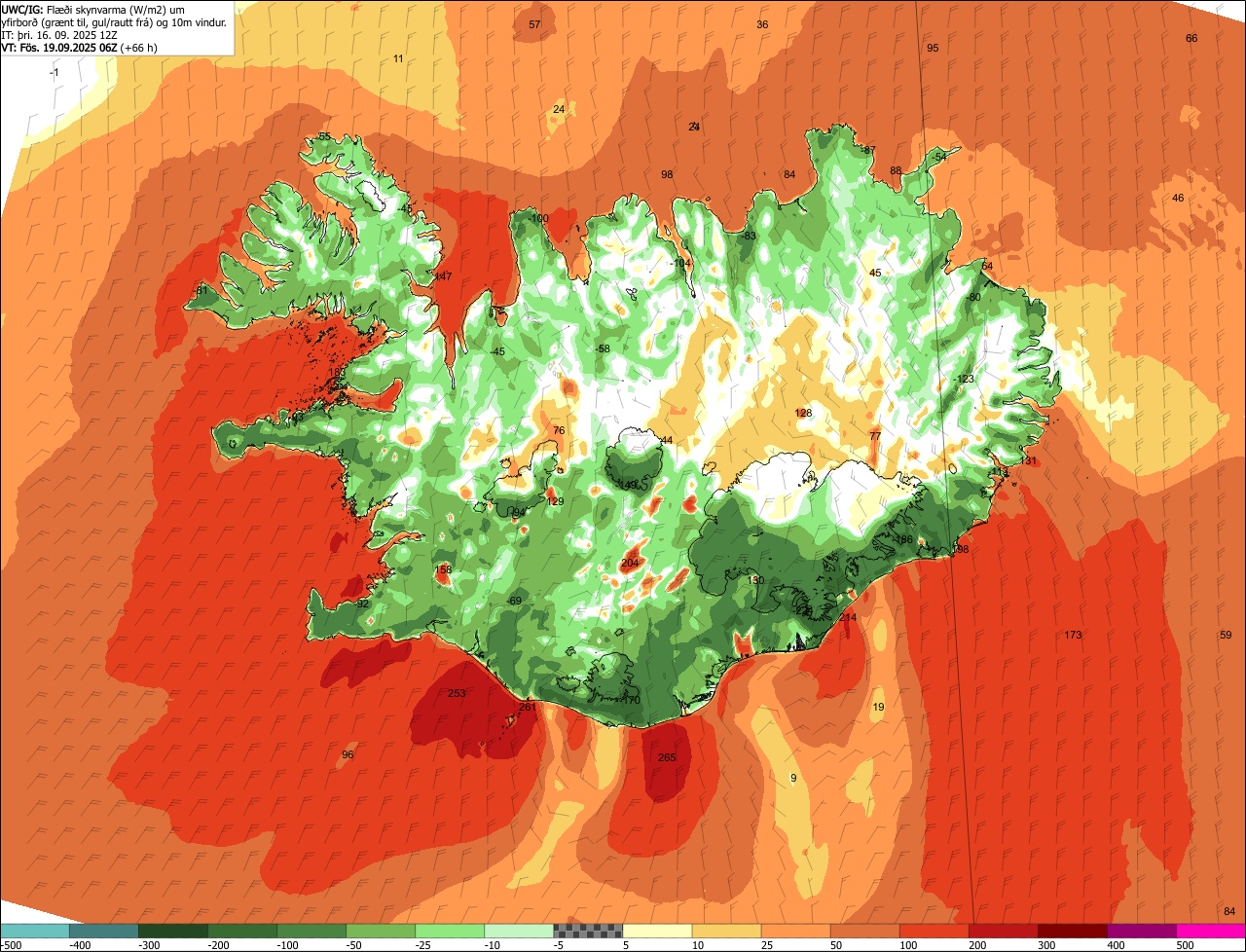Click the map value -92 on Reykjanes peninsula
This screenshot has width=1246, height=952.
[x=361, y=604]
